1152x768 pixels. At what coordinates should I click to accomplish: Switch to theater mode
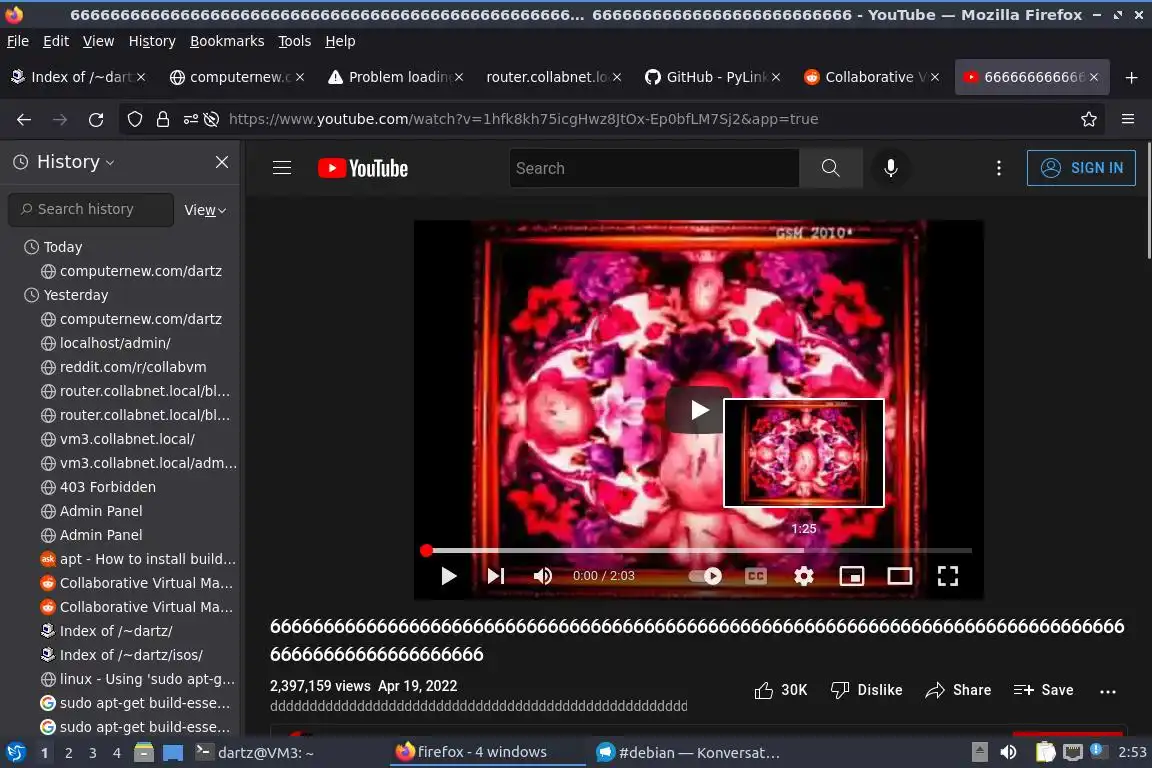[899, 576]
